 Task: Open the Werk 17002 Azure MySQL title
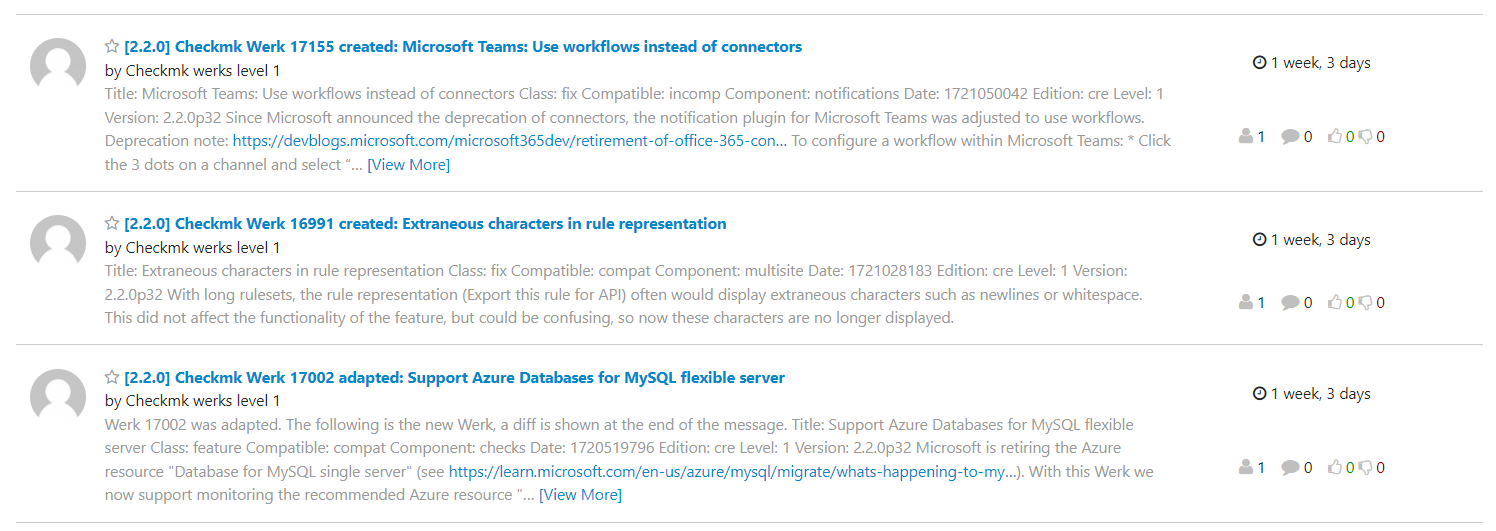(454, 377)
